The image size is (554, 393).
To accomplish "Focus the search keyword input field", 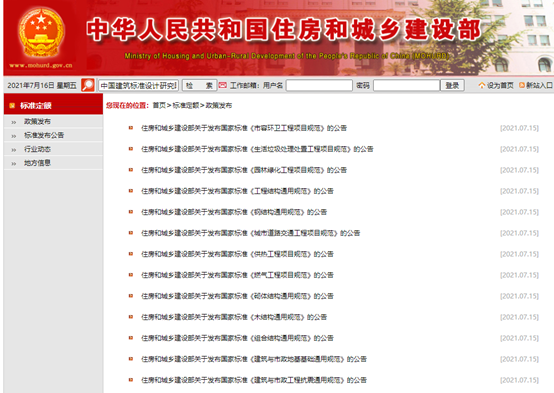I will point(138,86).
